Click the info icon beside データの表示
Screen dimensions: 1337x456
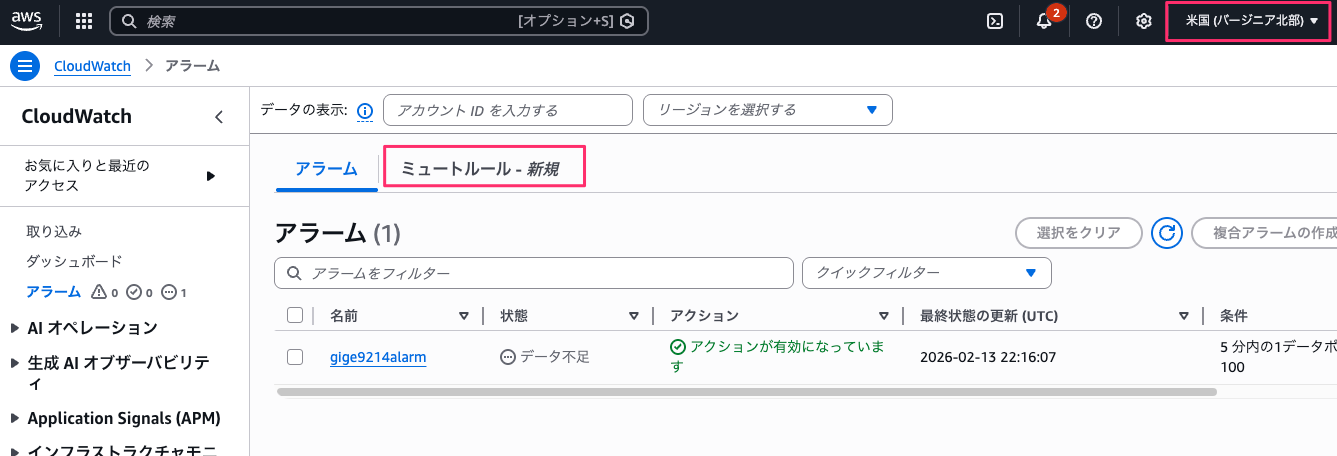point(365,111)
